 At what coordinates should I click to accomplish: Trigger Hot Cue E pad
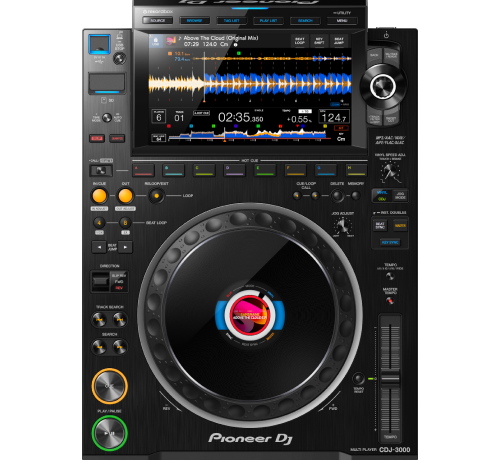265,170
